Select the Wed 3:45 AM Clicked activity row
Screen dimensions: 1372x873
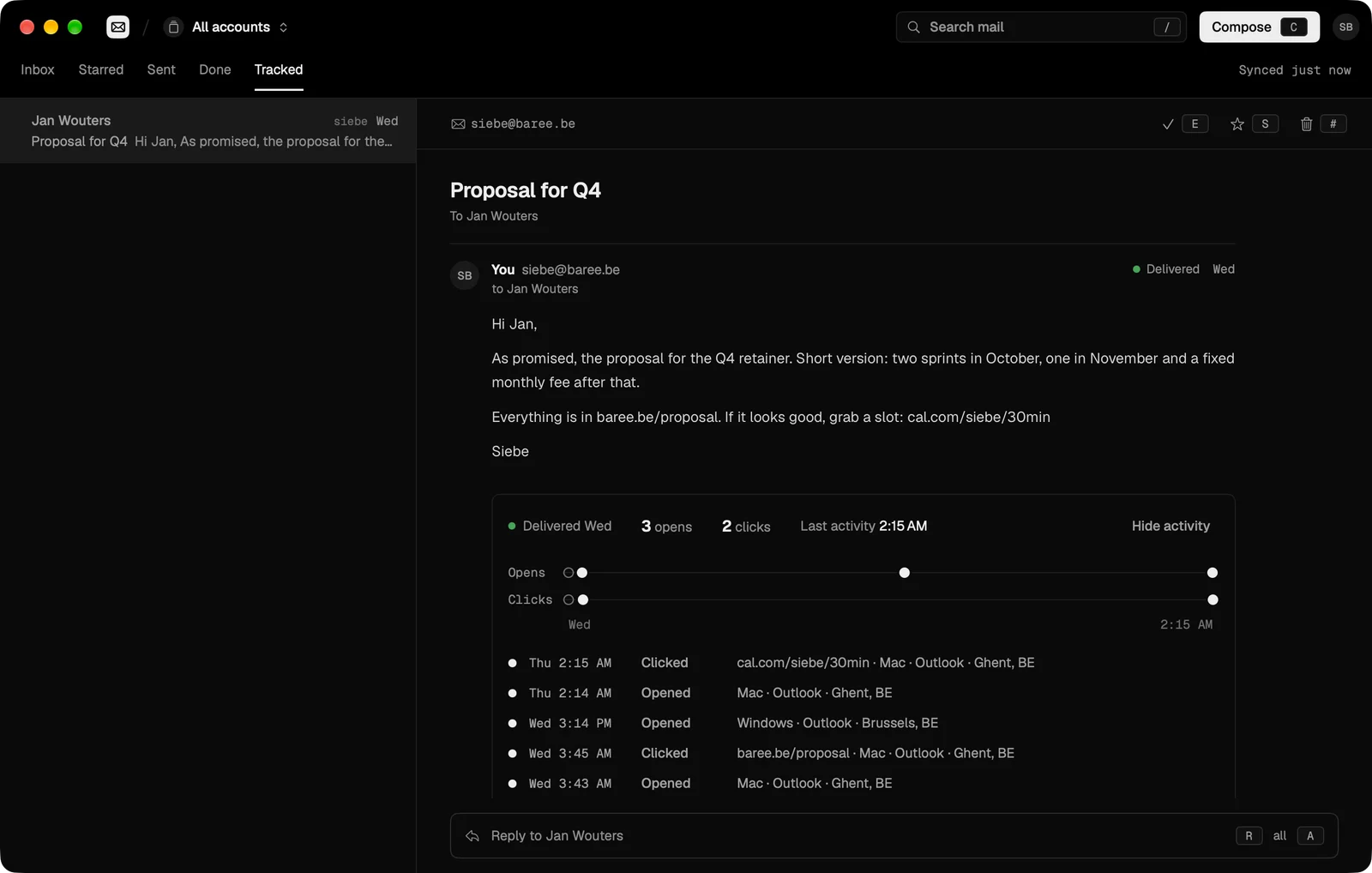click(864, 753)
